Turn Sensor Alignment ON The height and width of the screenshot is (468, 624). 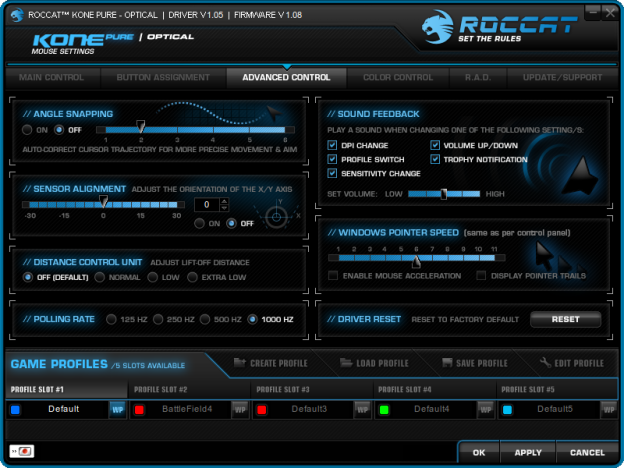199,223
